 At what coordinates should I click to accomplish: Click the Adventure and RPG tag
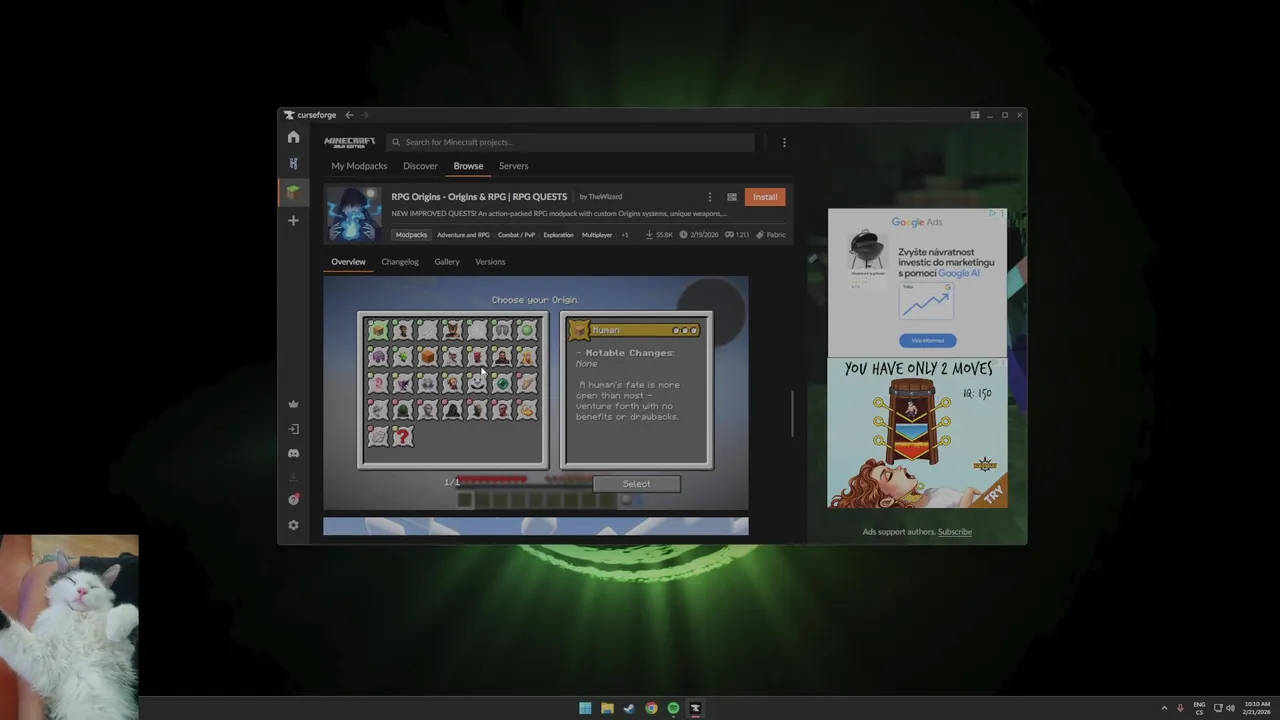coord(463,235)
